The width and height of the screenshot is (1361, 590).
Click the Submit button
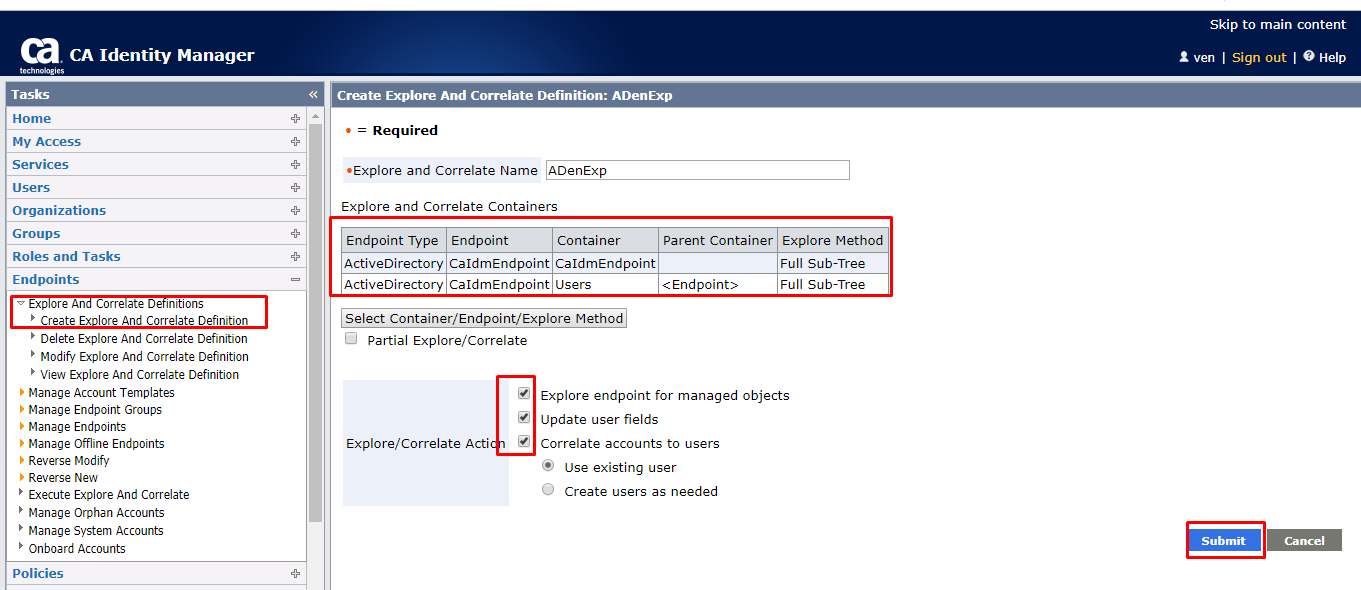[x=1224, y=541]
